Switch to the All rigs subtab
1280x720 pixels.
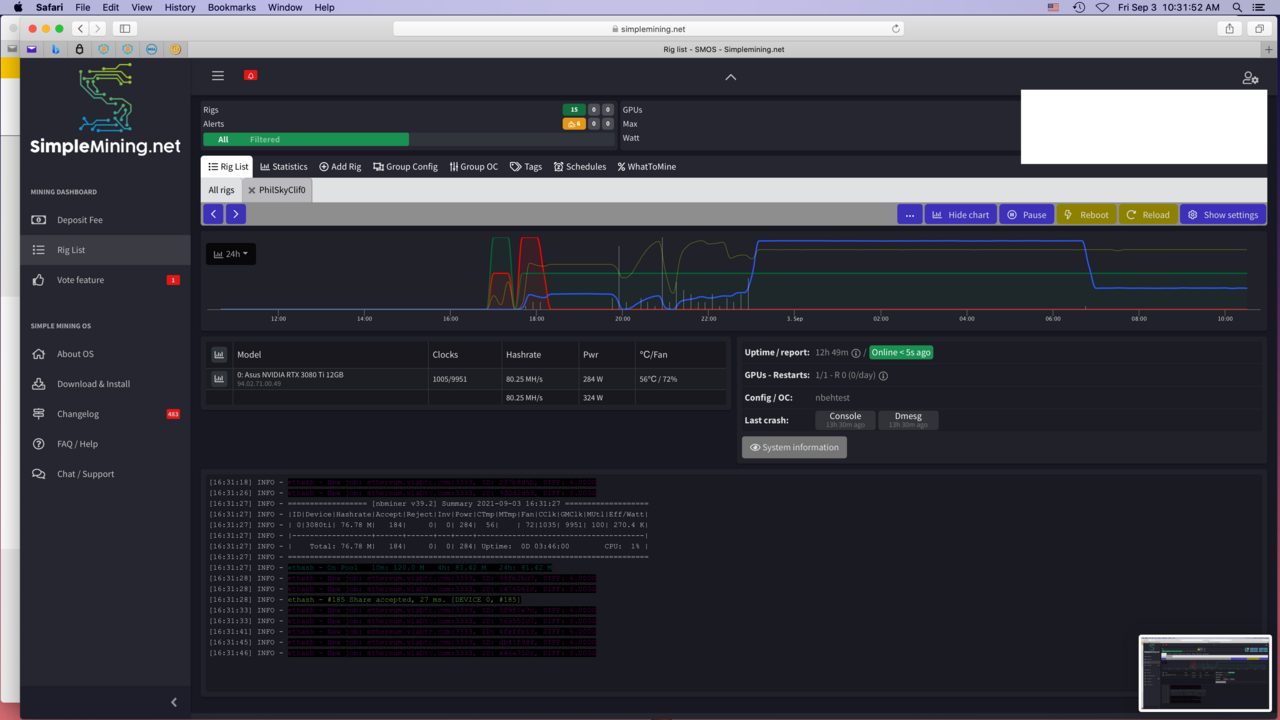pyautogui.click(x=221, y=190)
